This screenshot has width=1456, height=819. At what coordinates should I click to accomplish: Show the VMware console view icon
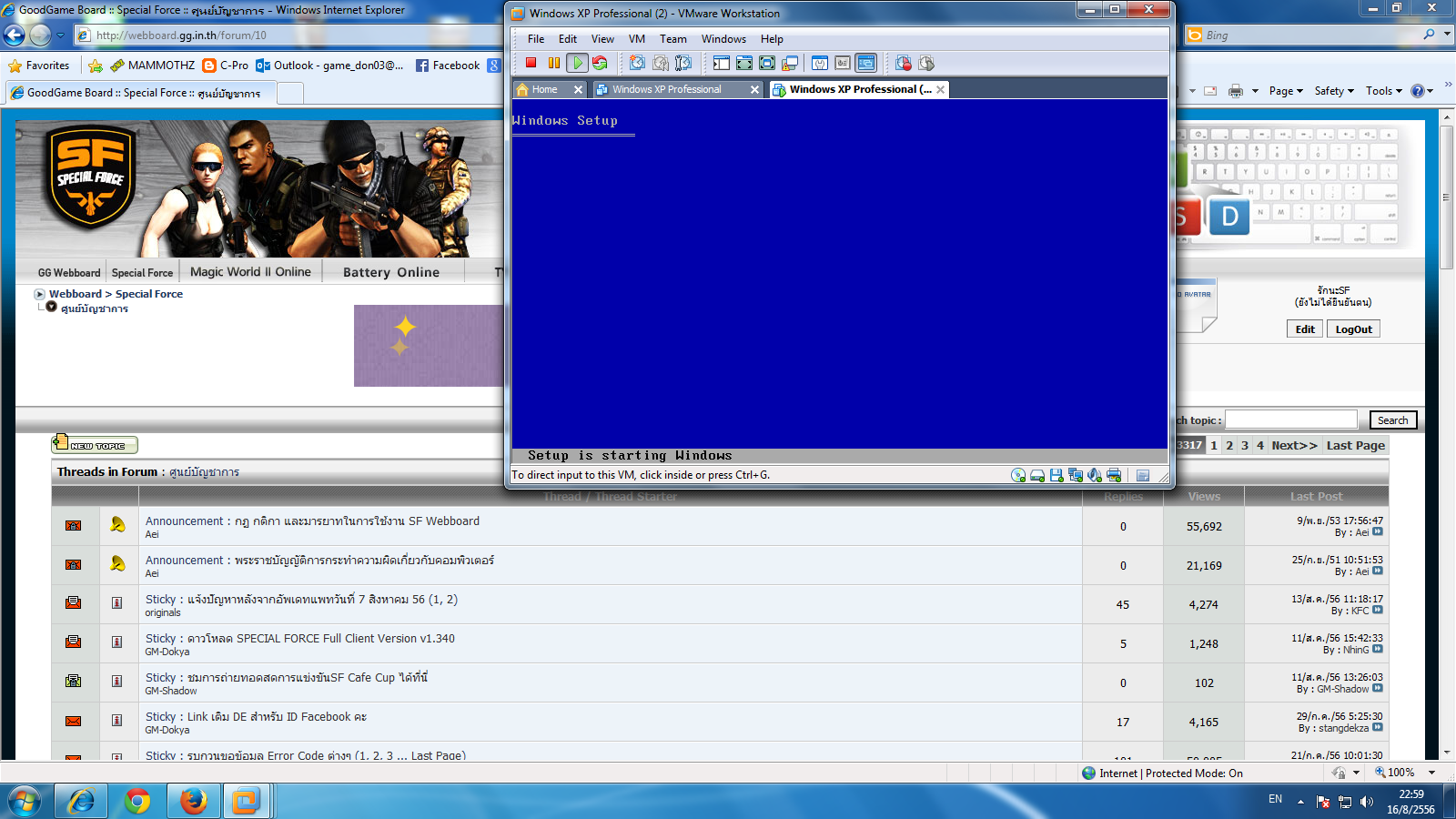click(x=866, y=63)
